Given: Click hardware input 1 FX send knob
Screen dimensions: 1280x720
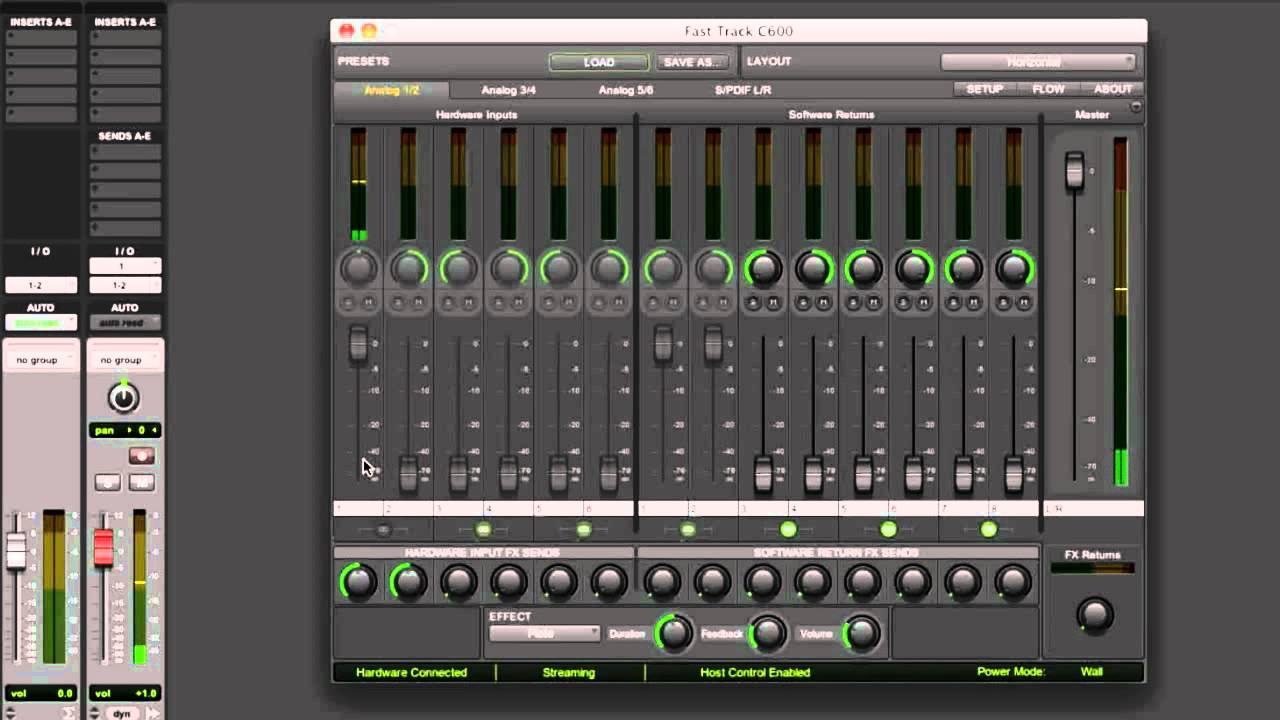Looking at the screenshot, I should tap(359, 581).
